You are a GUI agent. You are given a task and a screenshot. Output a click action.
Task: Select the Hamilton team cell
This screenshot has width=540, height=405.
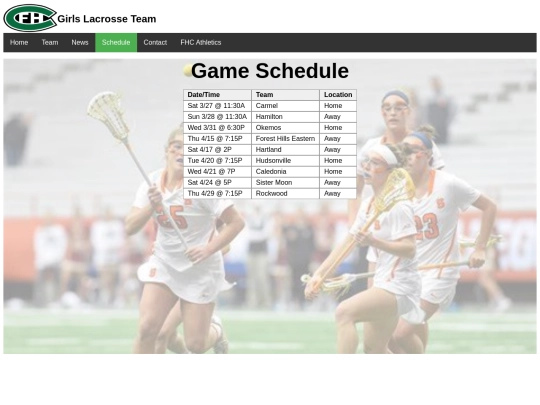285,117
